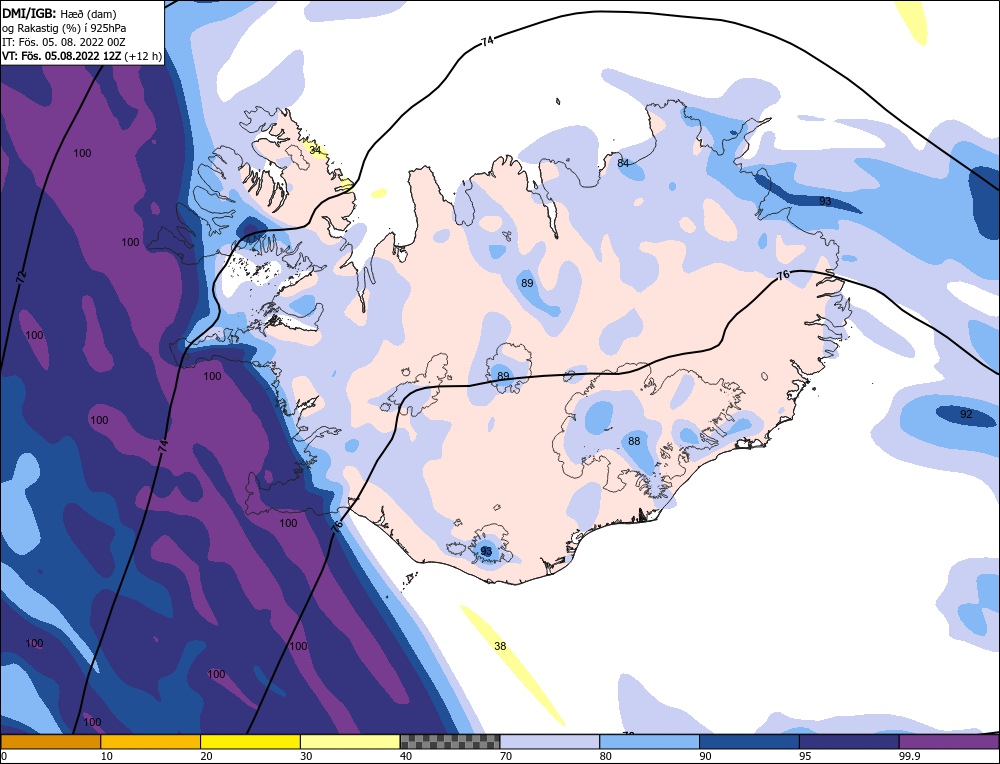Click the "92" value in the dark blue oval
1000x764 pixels.
coord(966,415)
